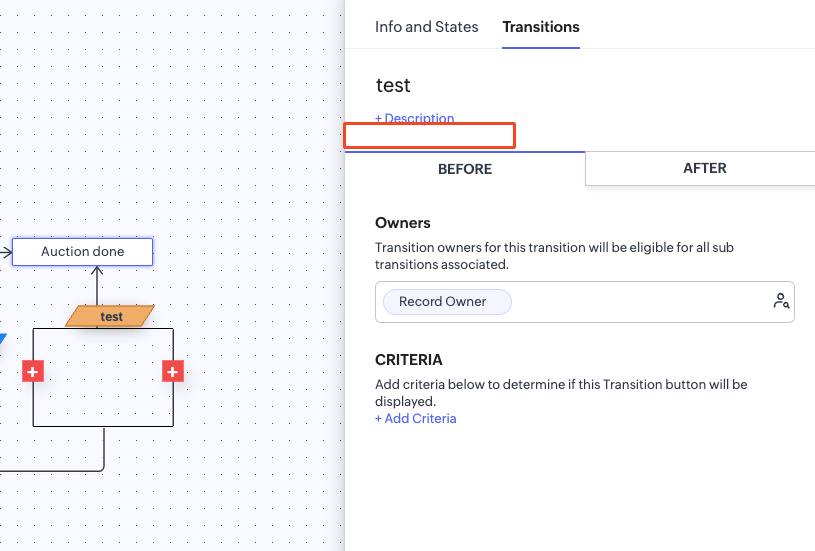
Task: Click the right red plus icon on state box
Action: pos(172,372)
